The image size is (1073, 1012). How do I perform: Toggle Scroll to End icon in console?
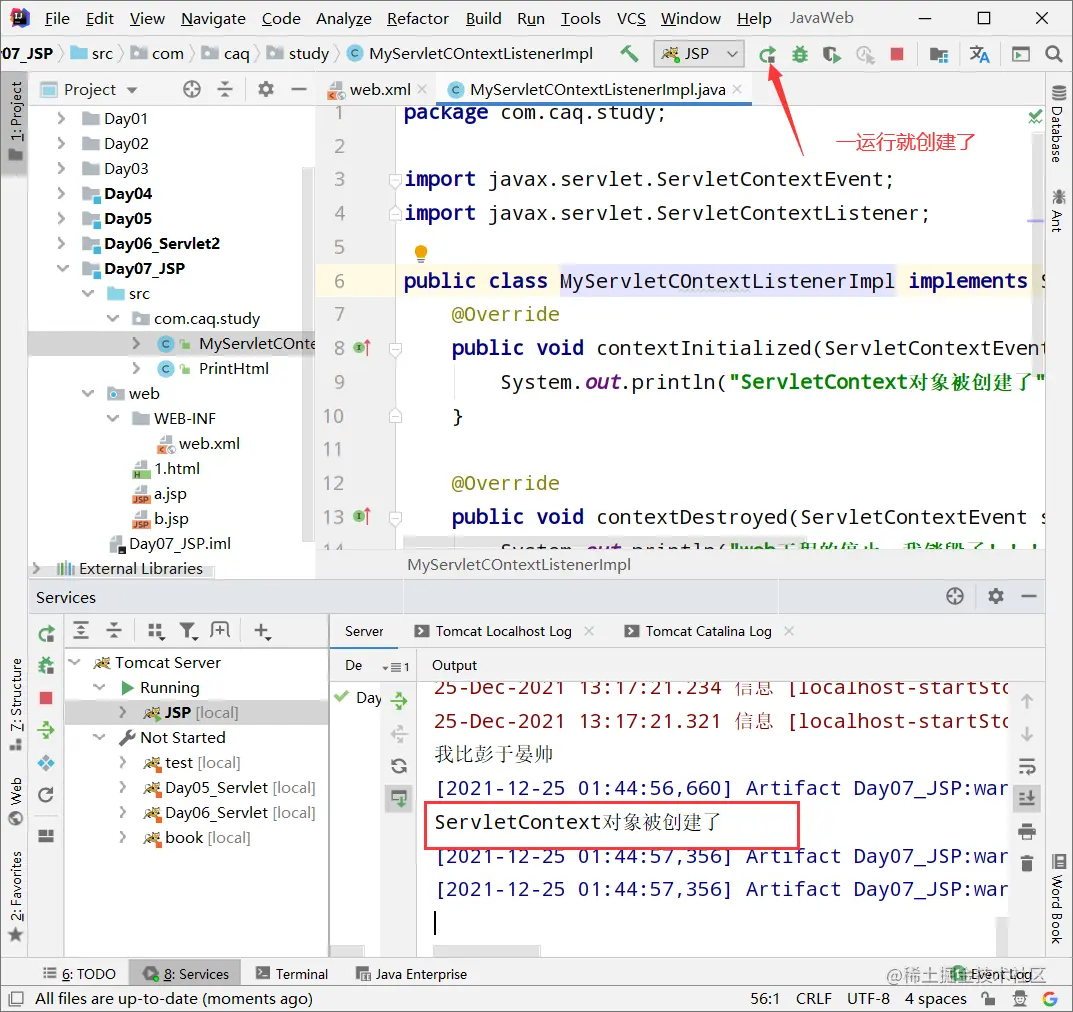(1026, 799)
